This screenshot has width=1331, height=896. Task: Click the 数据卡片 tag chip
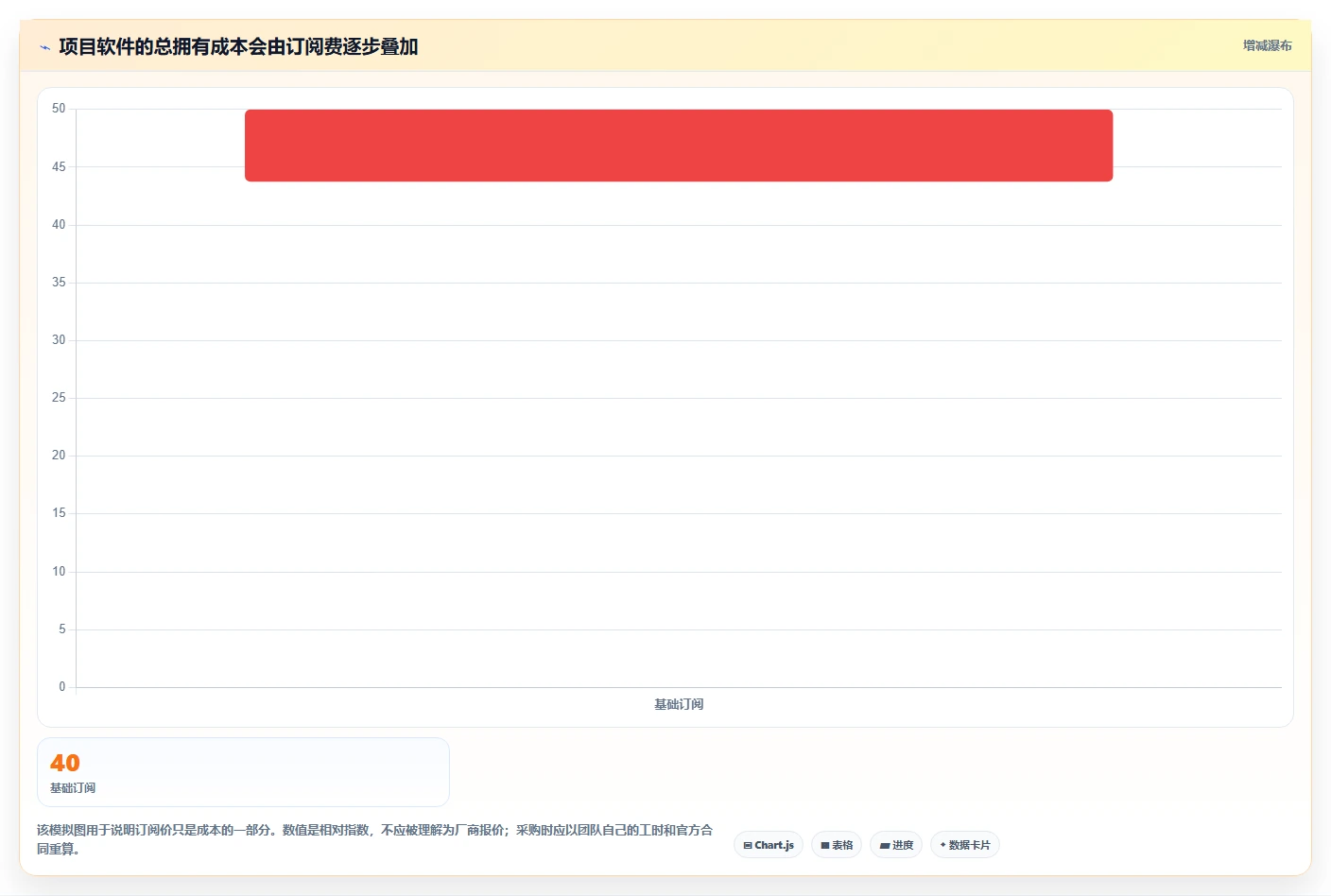pyautogui.click(x=965, y=845)
